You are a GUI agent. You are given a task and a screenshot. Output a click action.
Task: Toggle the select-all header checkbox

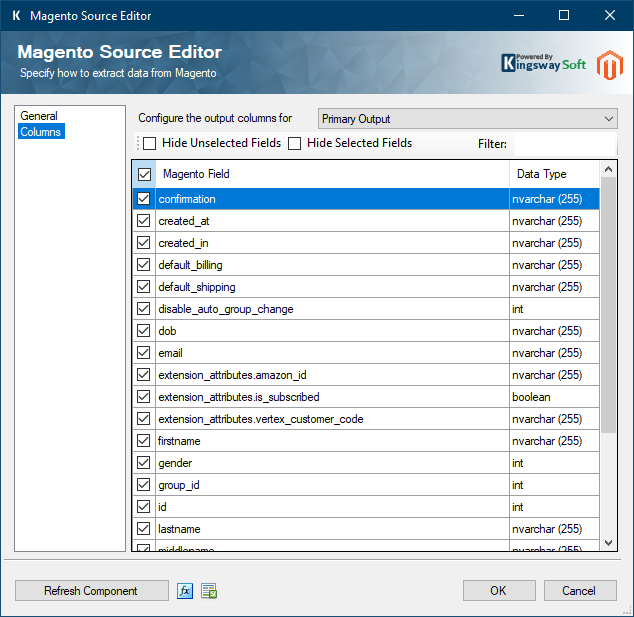[x=144, y=174]
